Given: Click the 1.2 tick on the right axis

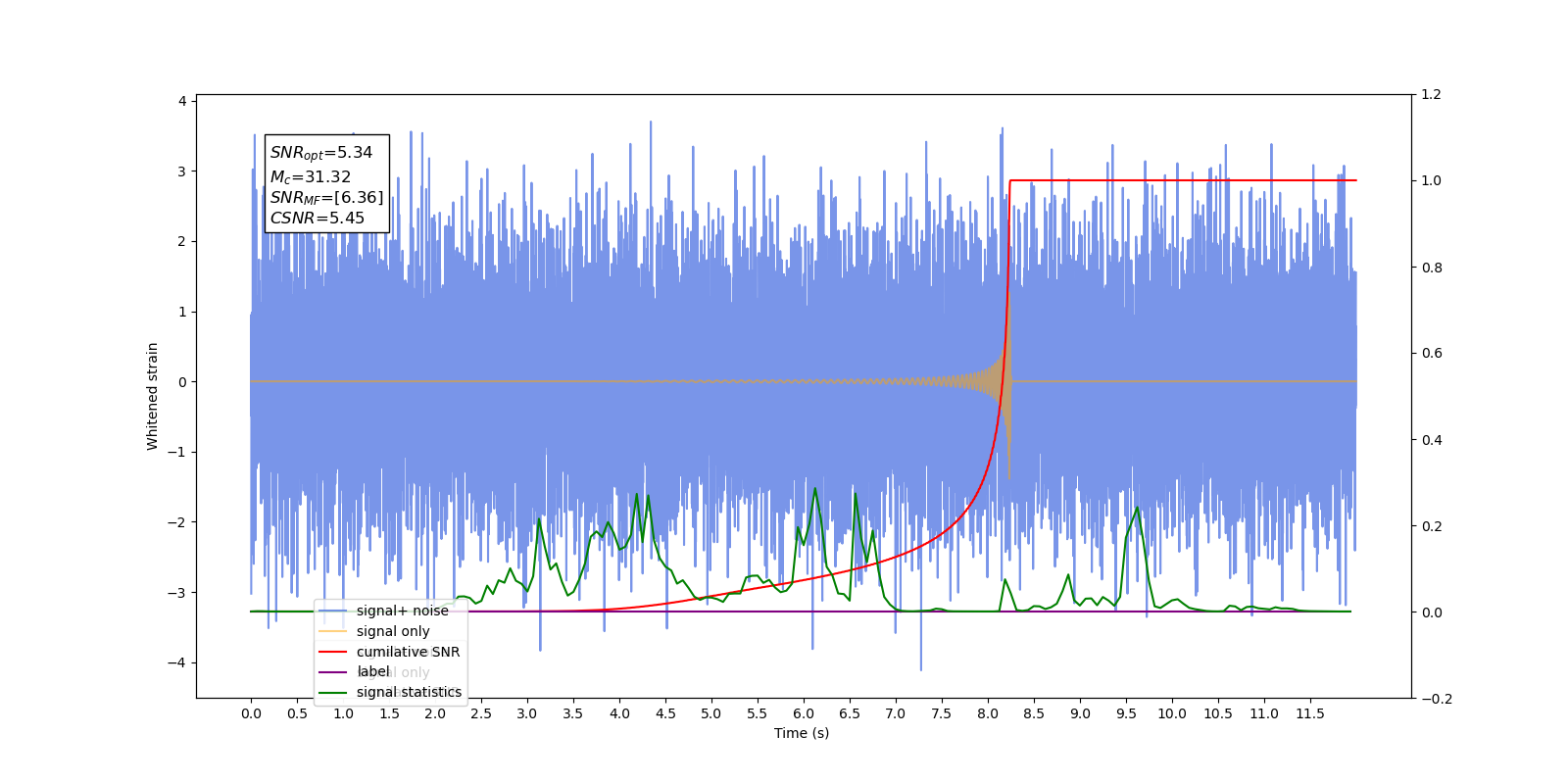Looking at the screenshot, I should tap(1432, 95).
